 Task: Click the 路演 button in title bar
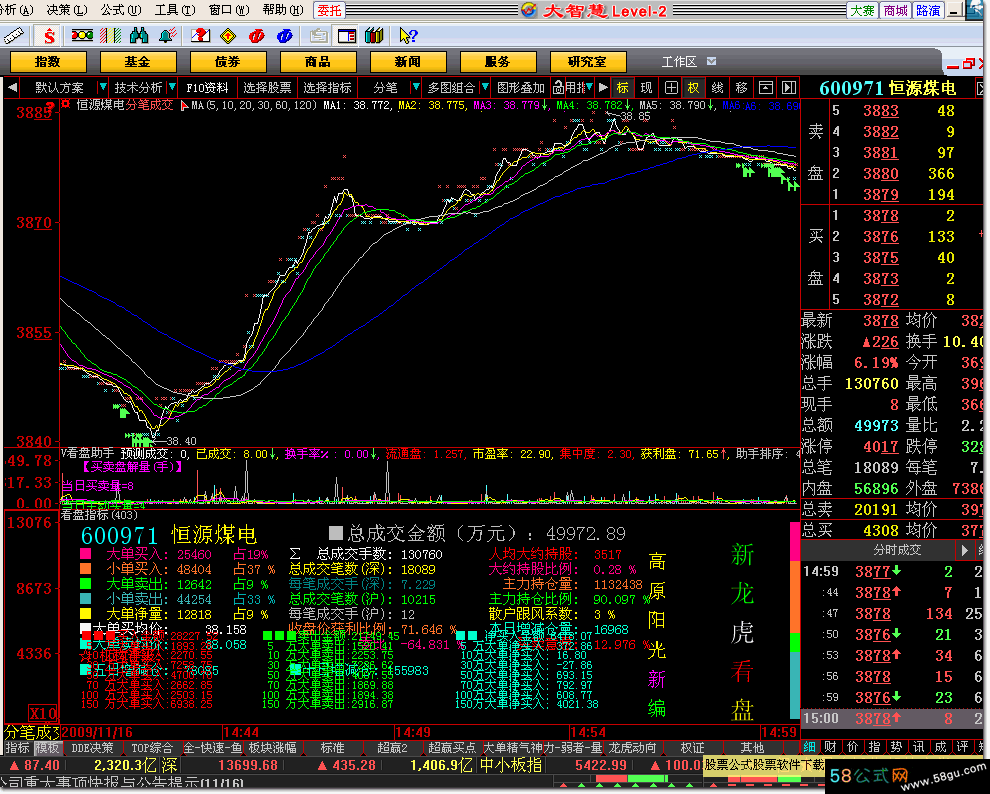(x=929, y=10)
